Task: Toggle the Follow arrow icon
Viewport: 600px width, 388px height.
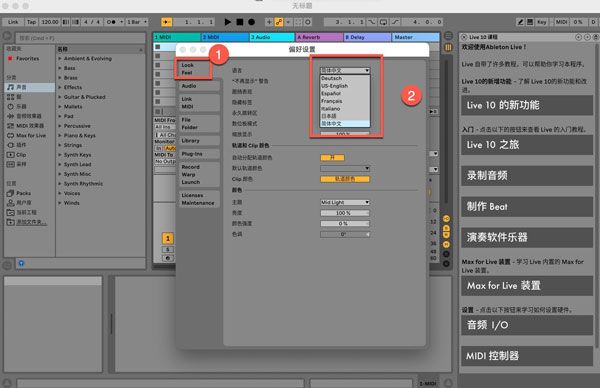Action: pyautogui.click(x=166, y=22)
